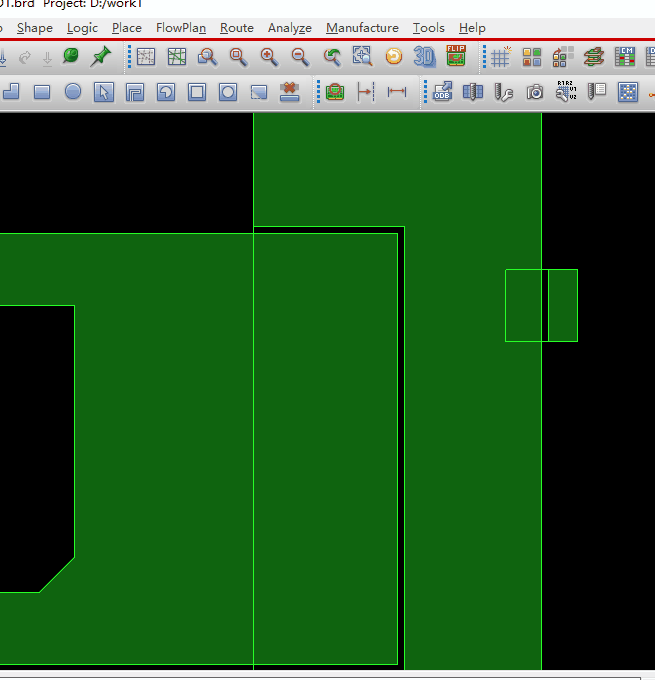Click the cross-section layer stack icon

[594, 57]
